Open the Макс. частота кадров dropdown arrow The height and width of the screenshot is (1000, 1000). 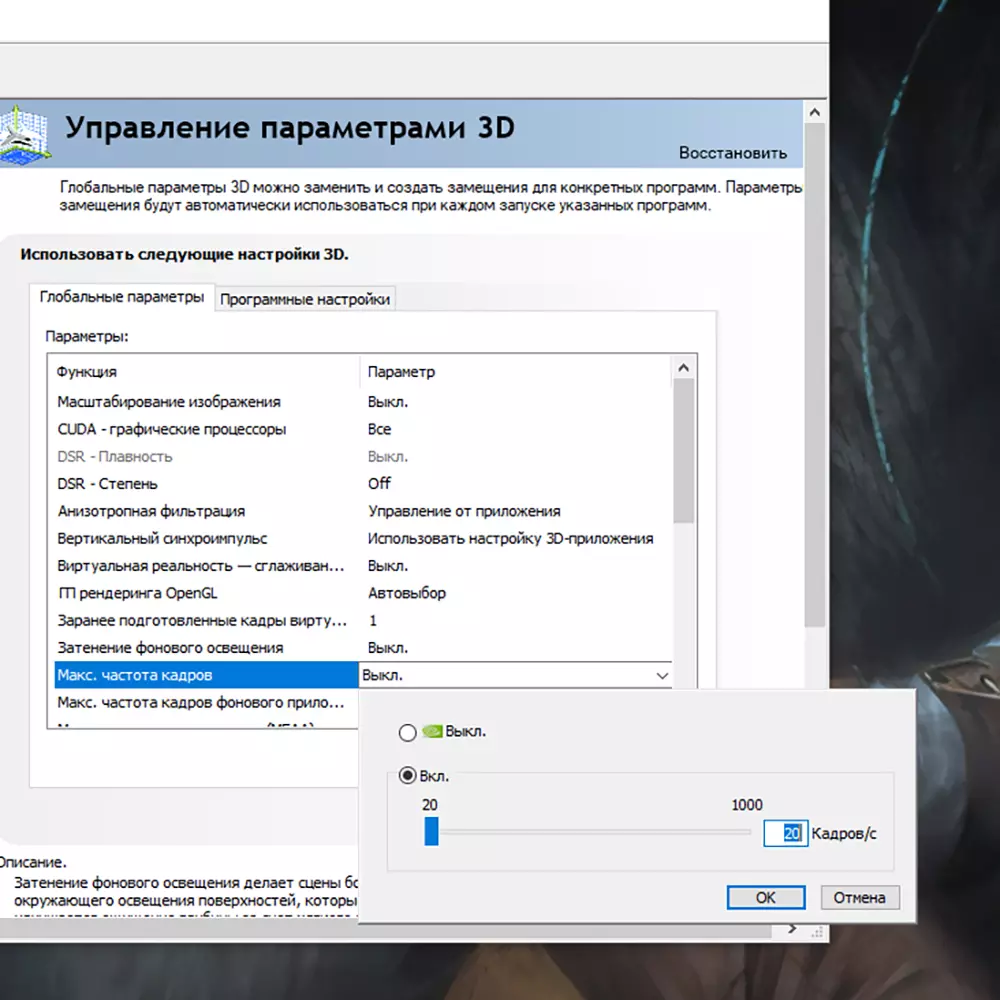tap(662, 675)
